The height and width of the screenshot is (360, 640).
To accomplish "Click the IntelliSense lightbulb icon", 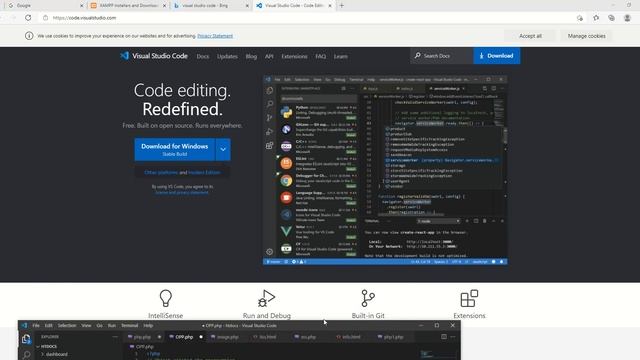I will (166, 298).
